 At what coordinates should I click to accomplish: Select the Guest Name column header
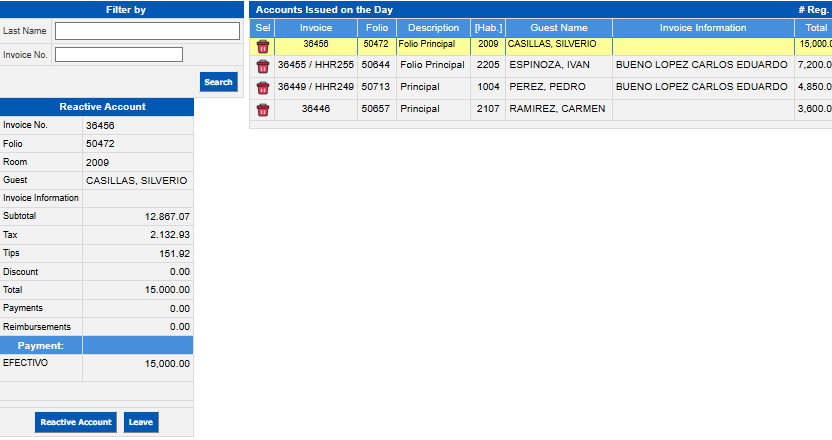pos(558,28)
